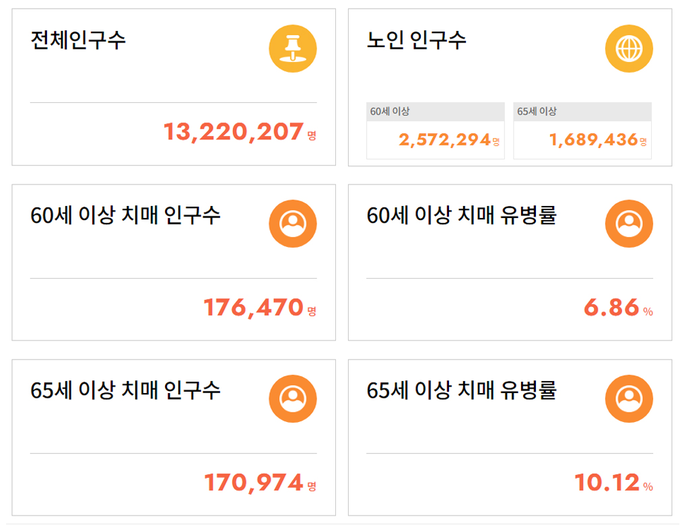Click person icon in 65세 이상 치매 인구수 card
680x525 pixels.
293,399
